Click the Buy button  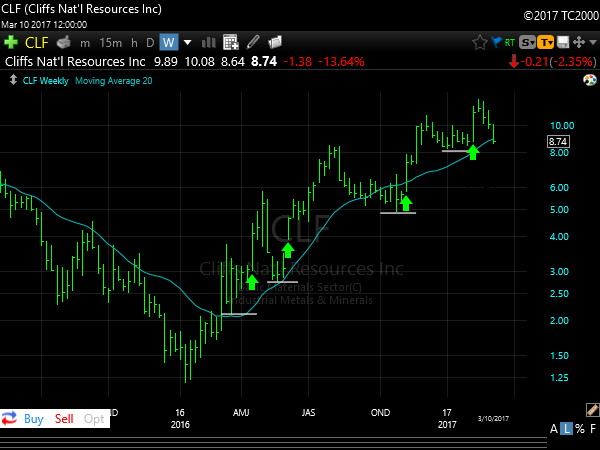click(34, 419)
